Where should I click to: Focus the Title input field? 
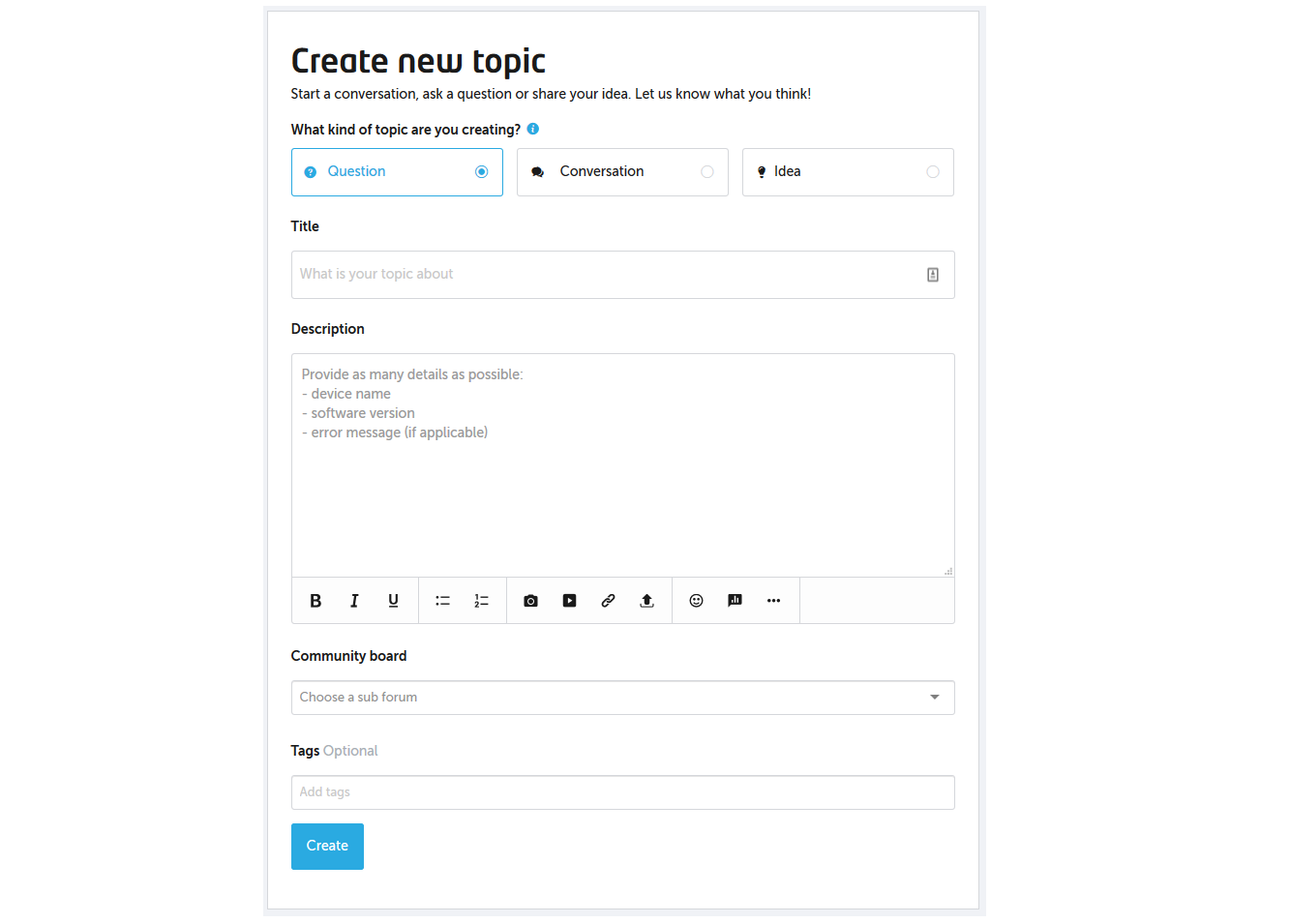tap(622, 275)
